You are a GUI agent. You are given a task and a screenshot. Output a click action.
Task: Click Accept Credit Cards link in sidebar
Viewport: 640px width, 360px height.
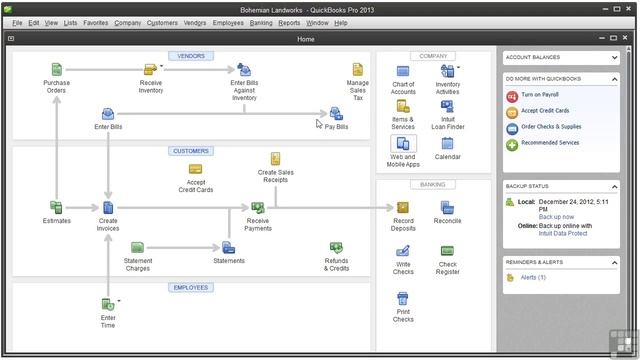point(545,111)
